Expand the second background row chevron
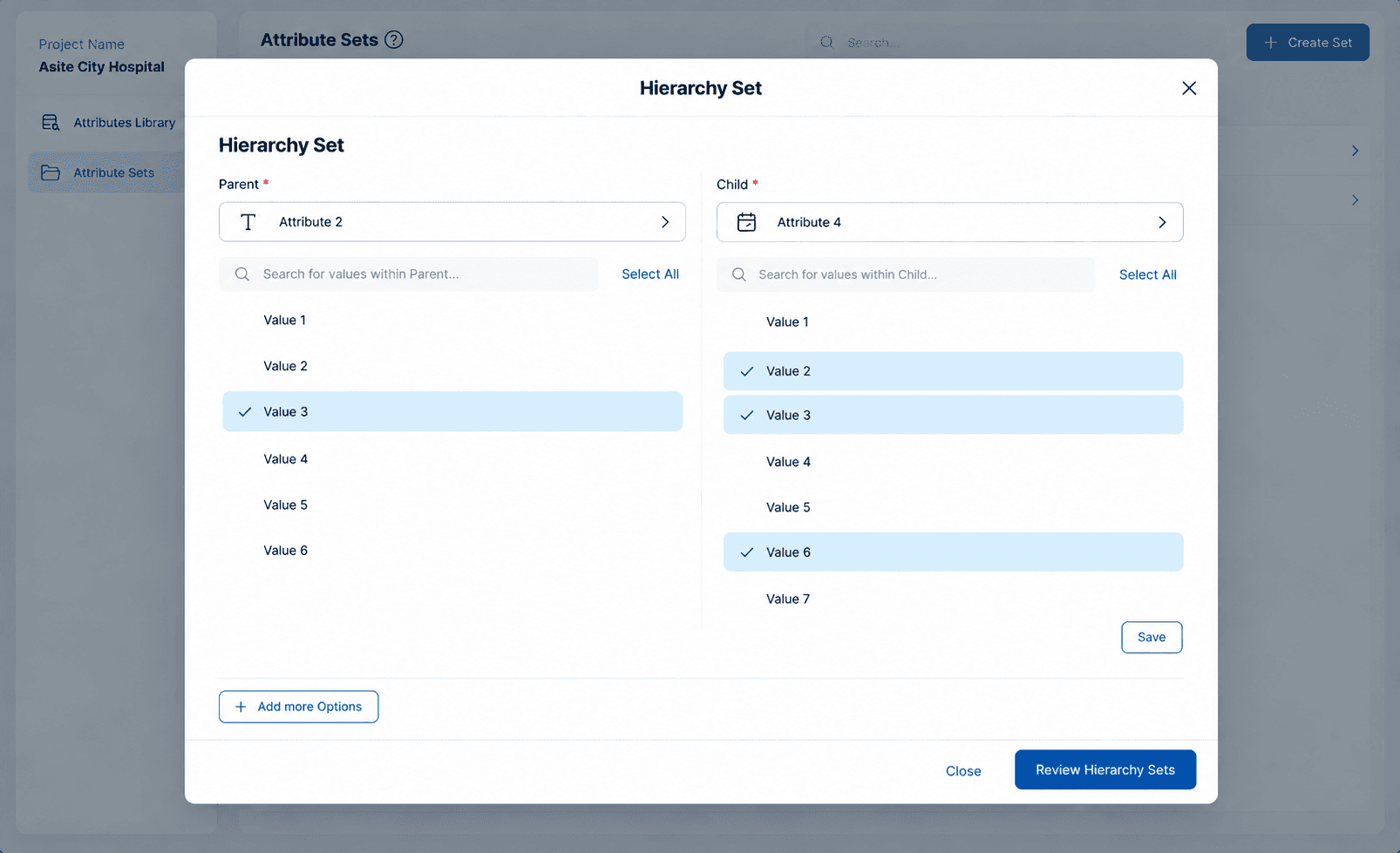This screenshot has height=853, width=1400. click(x=1355, y=200)
